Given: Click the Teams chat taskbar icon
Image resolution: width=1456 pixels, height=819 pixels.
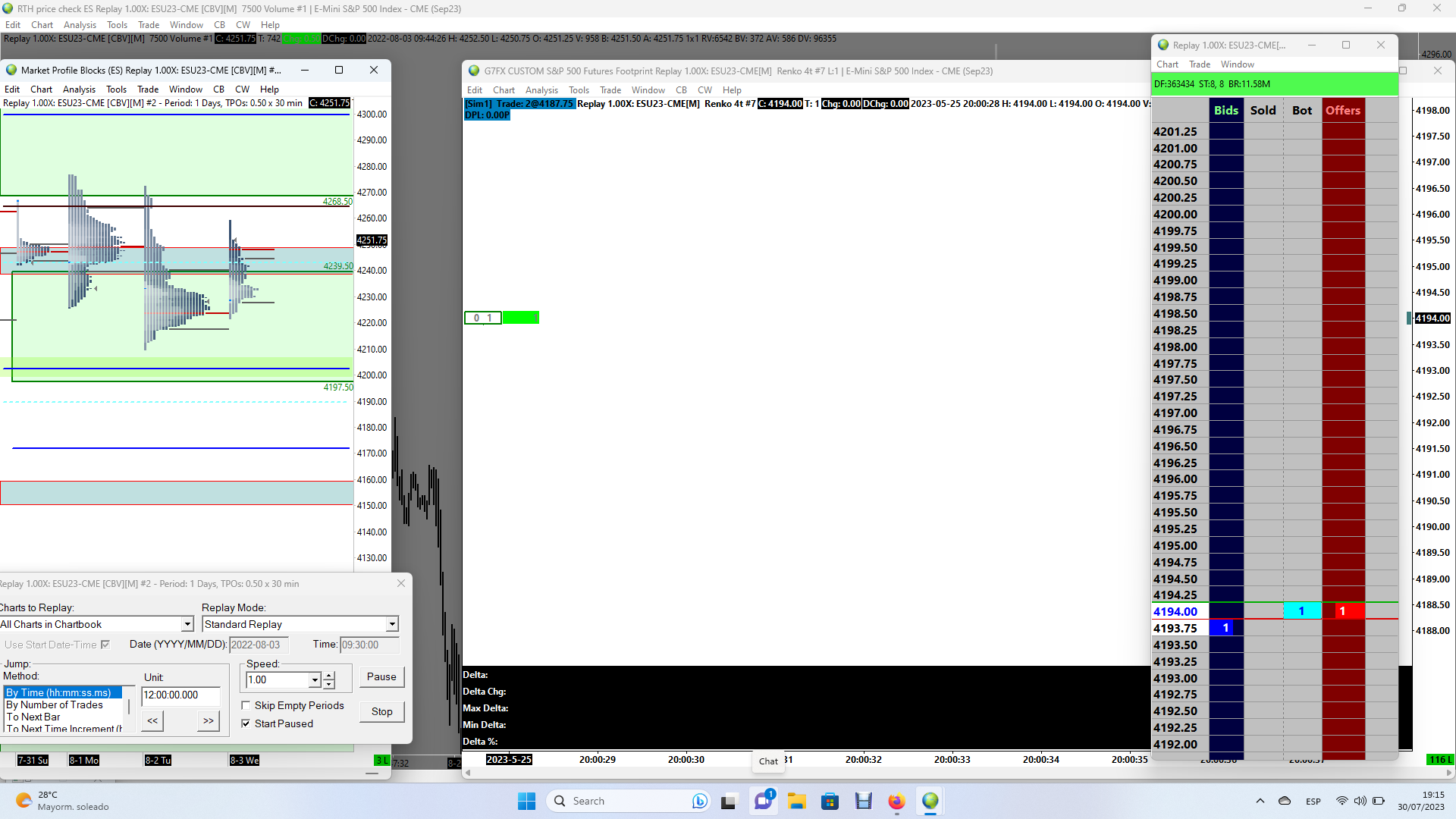Looking at the screenshot, I should click(x=763, y=802).
